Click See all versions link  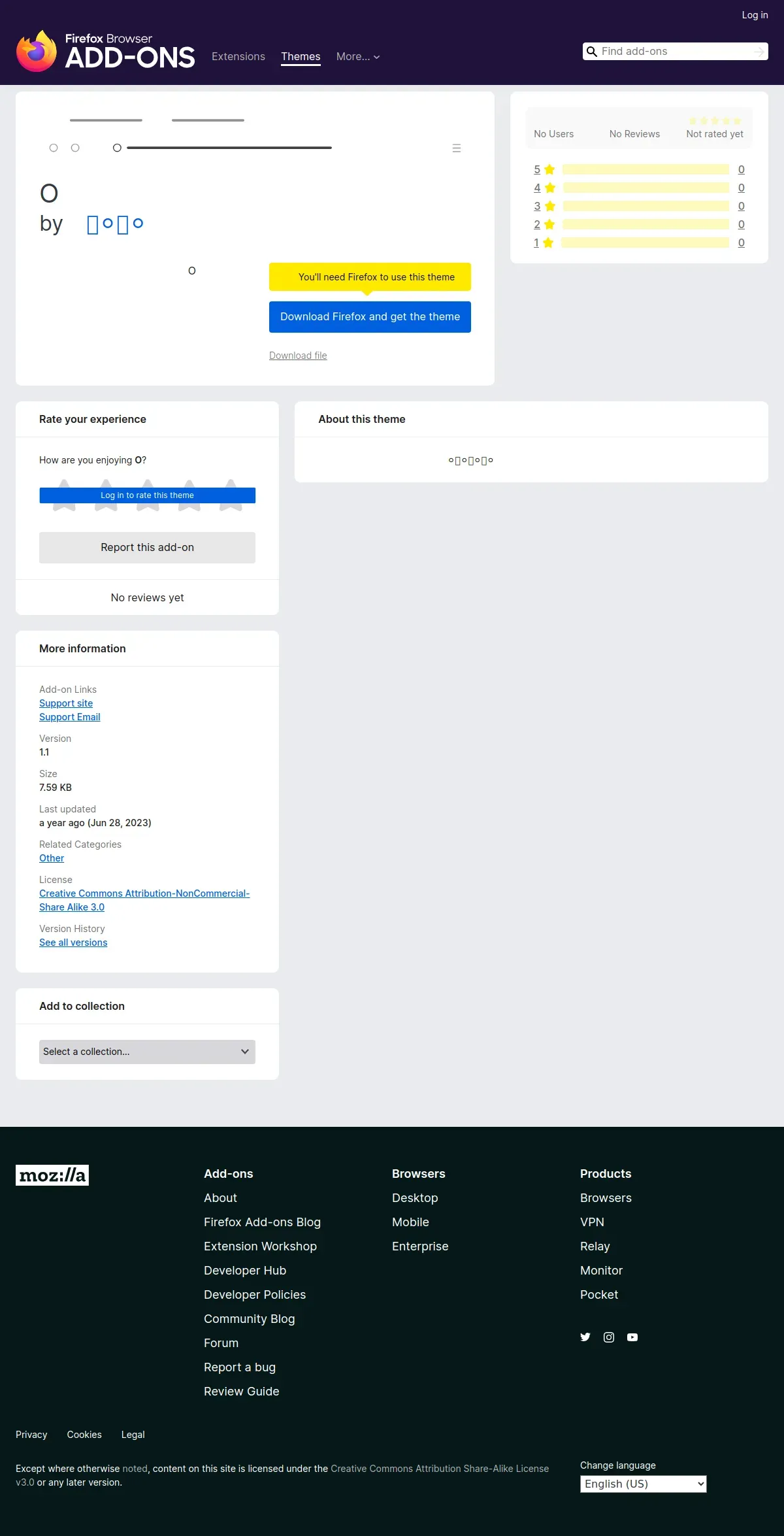click(x=73, y=943)
